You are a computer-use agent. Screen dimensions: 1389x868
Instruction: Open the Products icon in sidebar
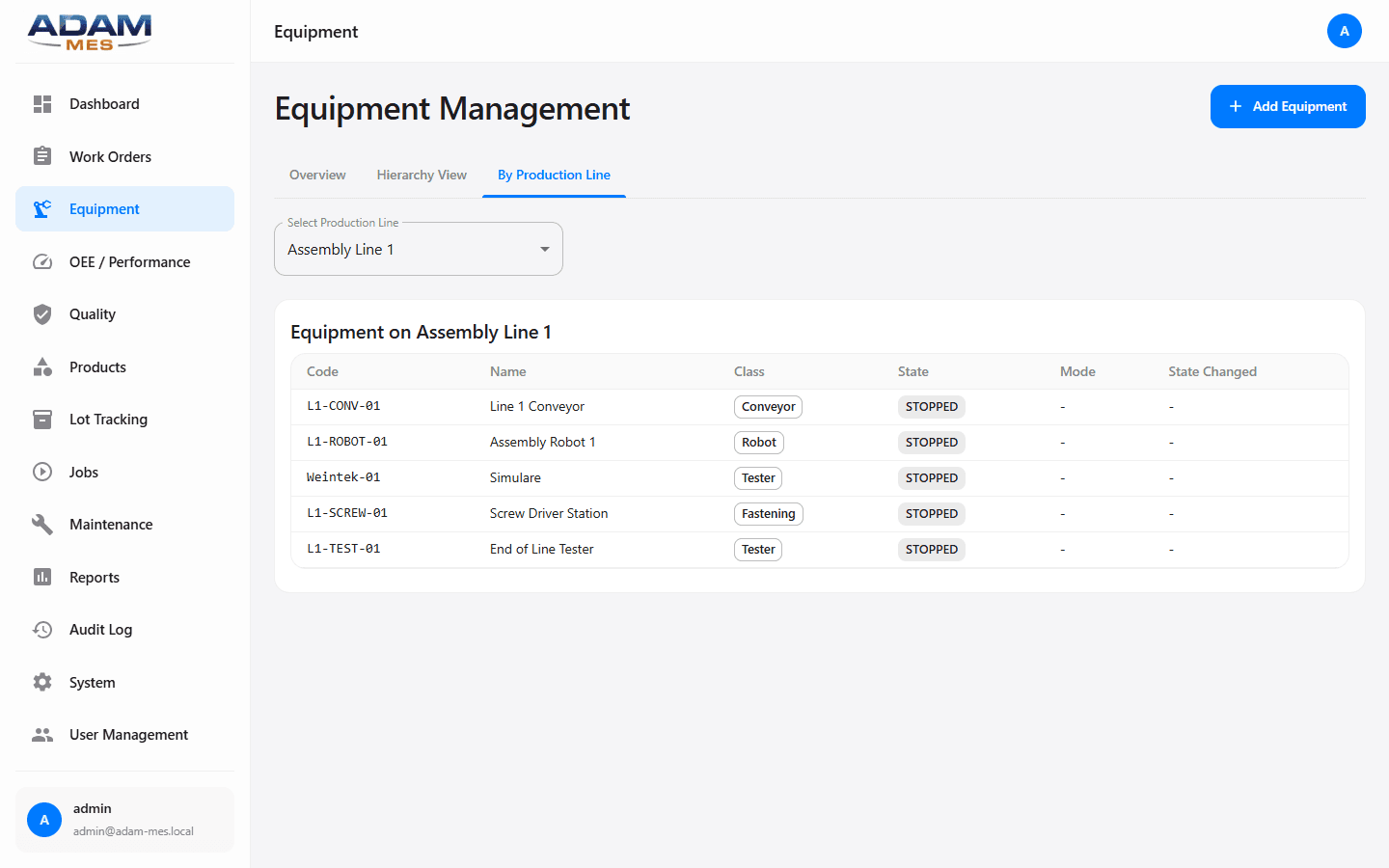[x=42, y=366]
